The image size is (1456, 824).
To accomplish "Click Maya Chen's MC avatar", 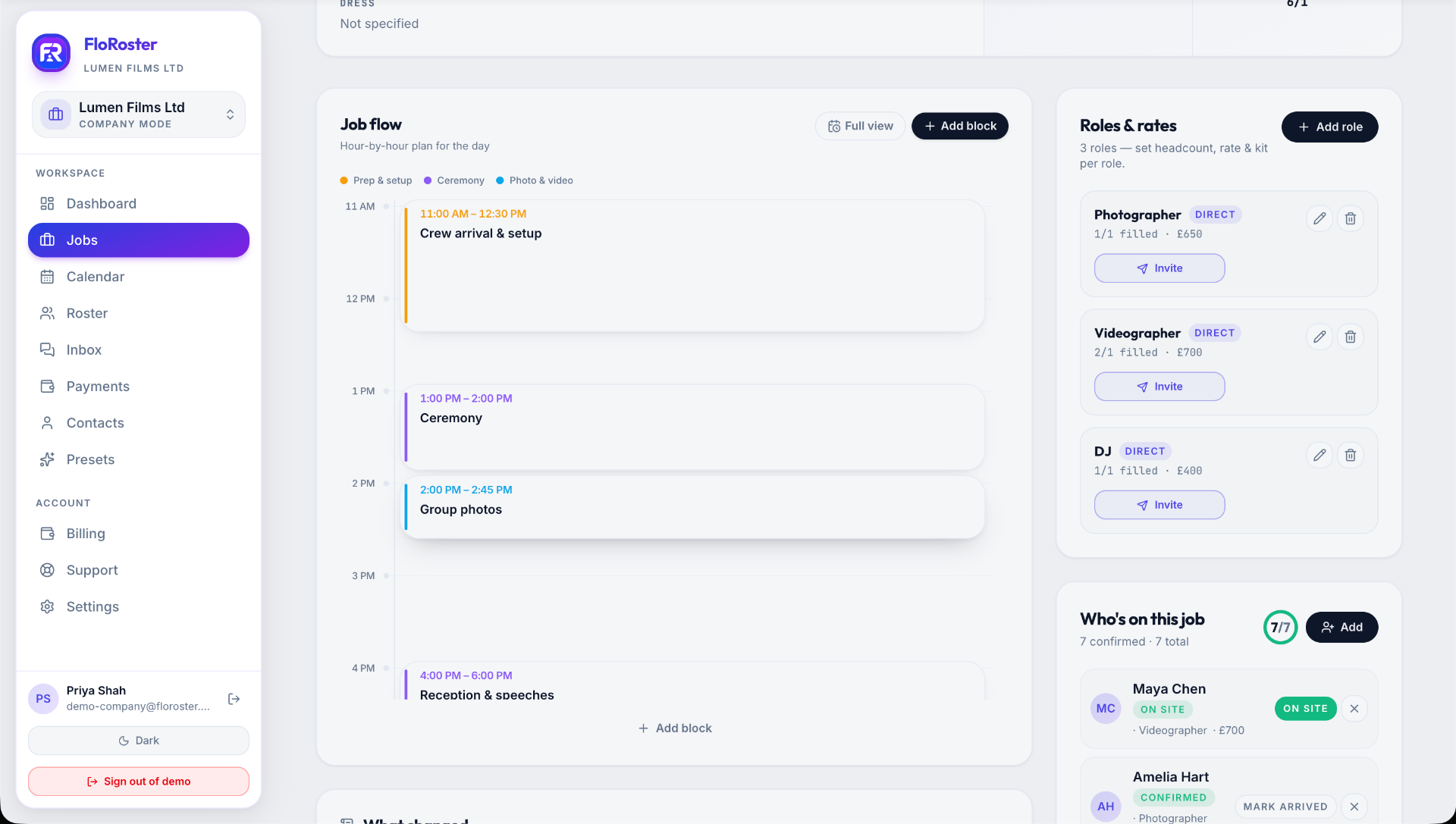I will [x=1106, y=709].
